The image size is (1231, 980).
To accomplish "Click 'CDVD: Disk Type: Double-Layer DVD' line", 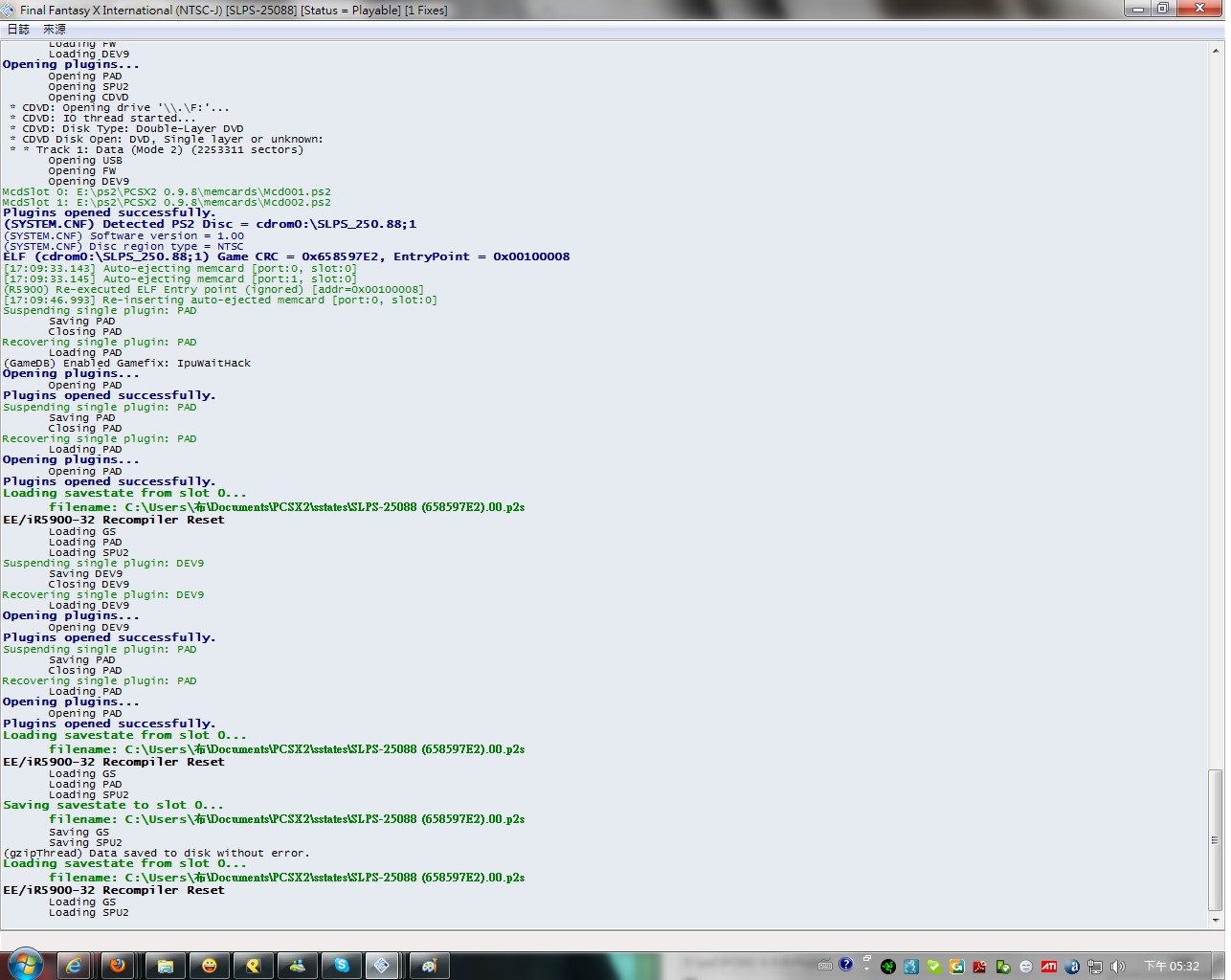I will pos(126,129).
